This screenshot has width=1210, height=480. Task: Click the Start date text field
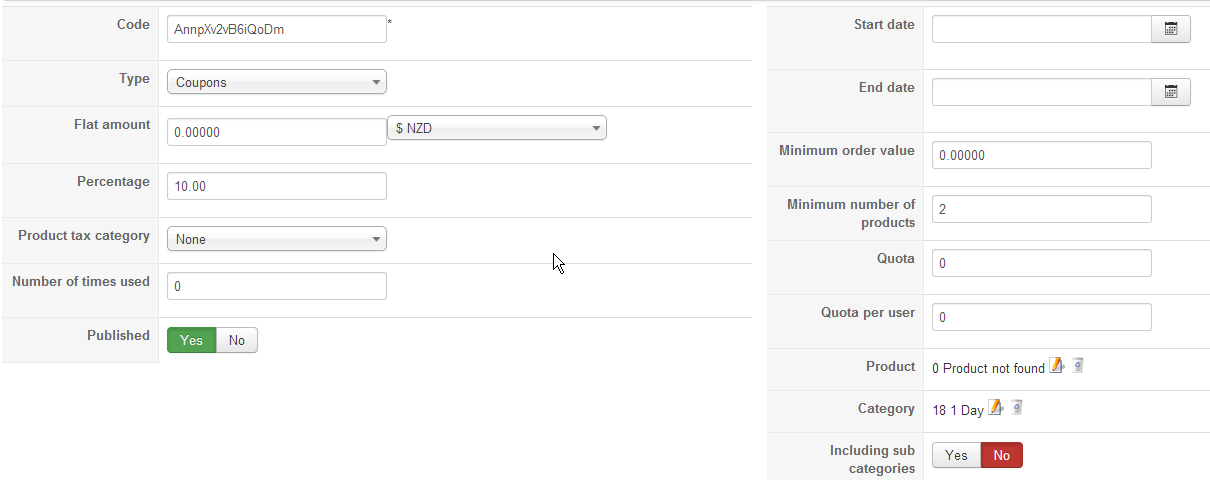tap(1041, 30)
